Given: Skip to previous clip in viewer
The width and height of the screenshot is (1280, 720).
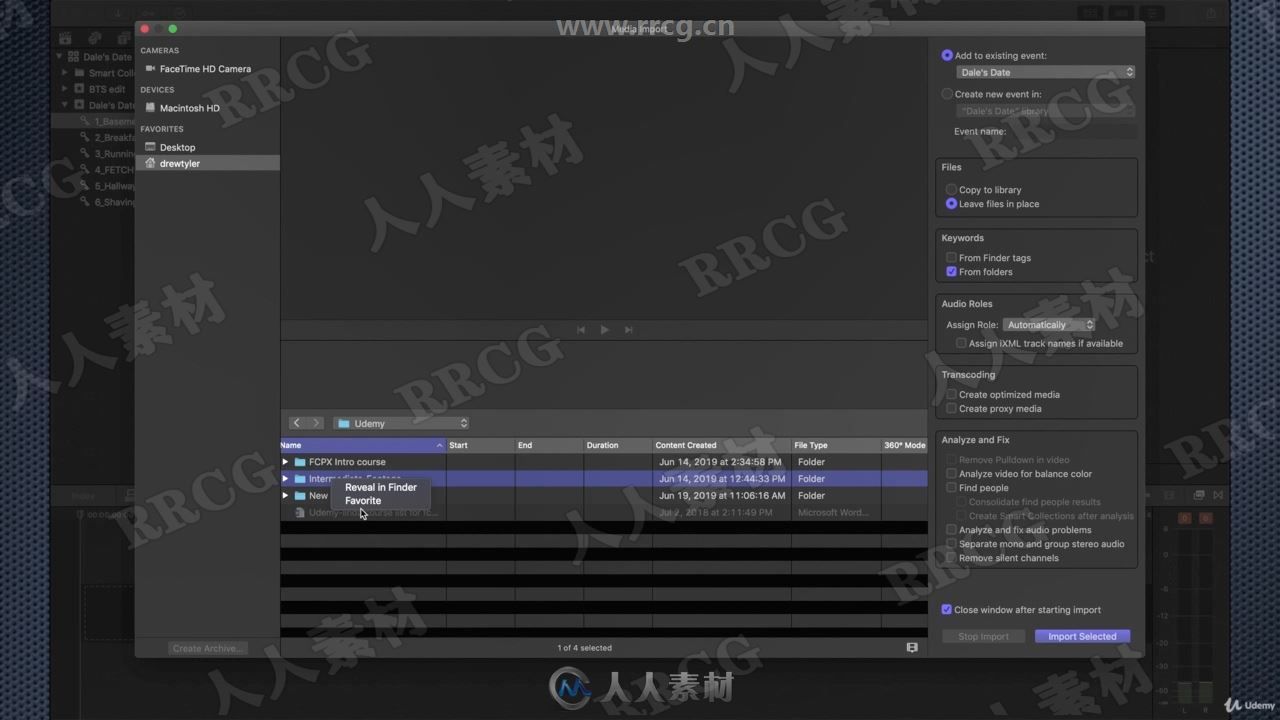Looking at the screenshot, I should (x=580, y=330).
